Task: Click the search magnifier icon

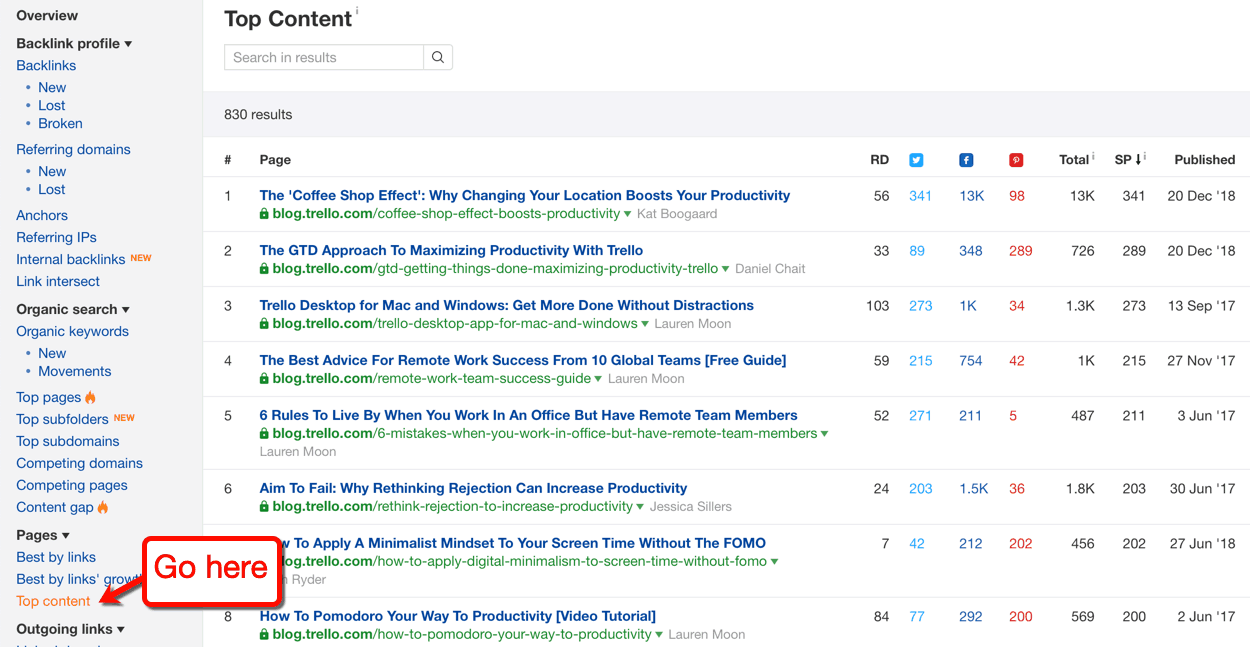Action: coord(438,57)
